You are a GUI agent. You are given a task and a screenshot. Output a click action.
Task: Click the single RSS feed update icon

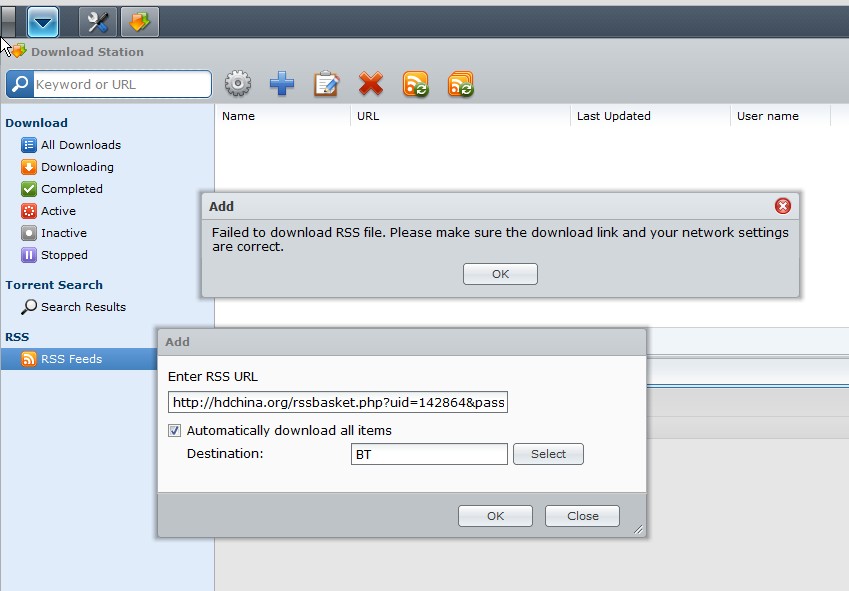click(416, 84)
